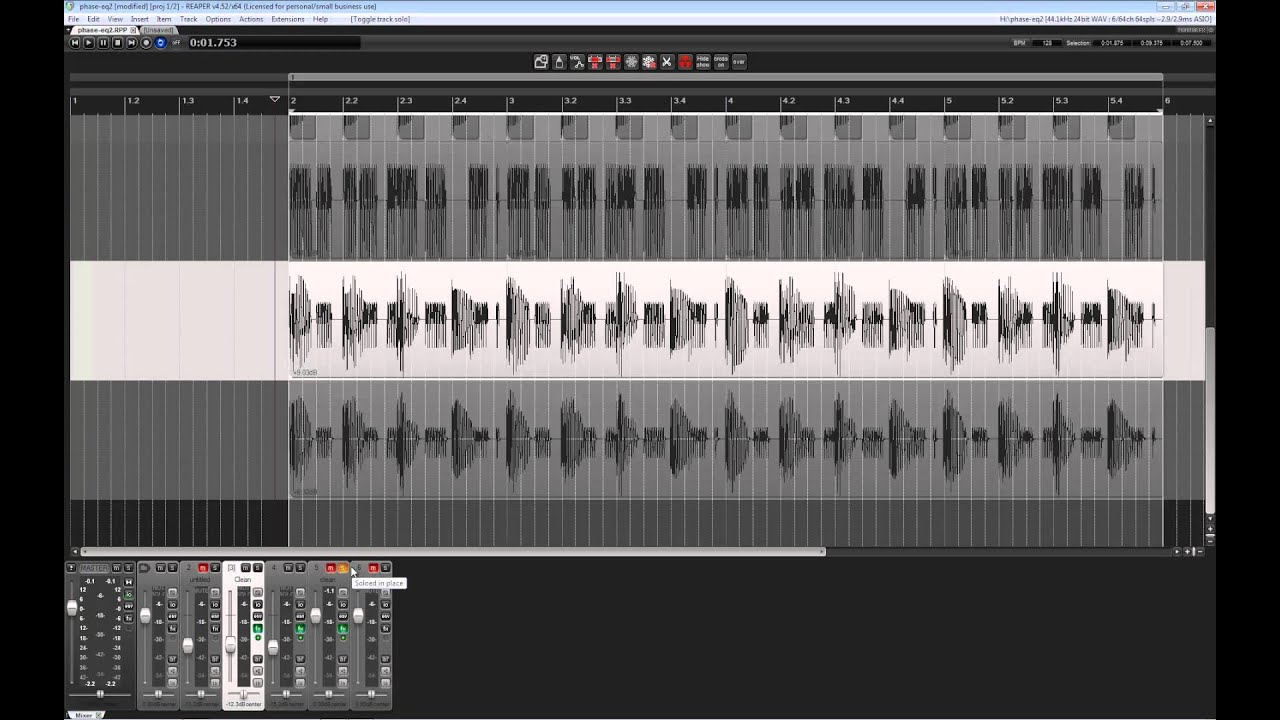Open the Extensions menu

(288, 19)
